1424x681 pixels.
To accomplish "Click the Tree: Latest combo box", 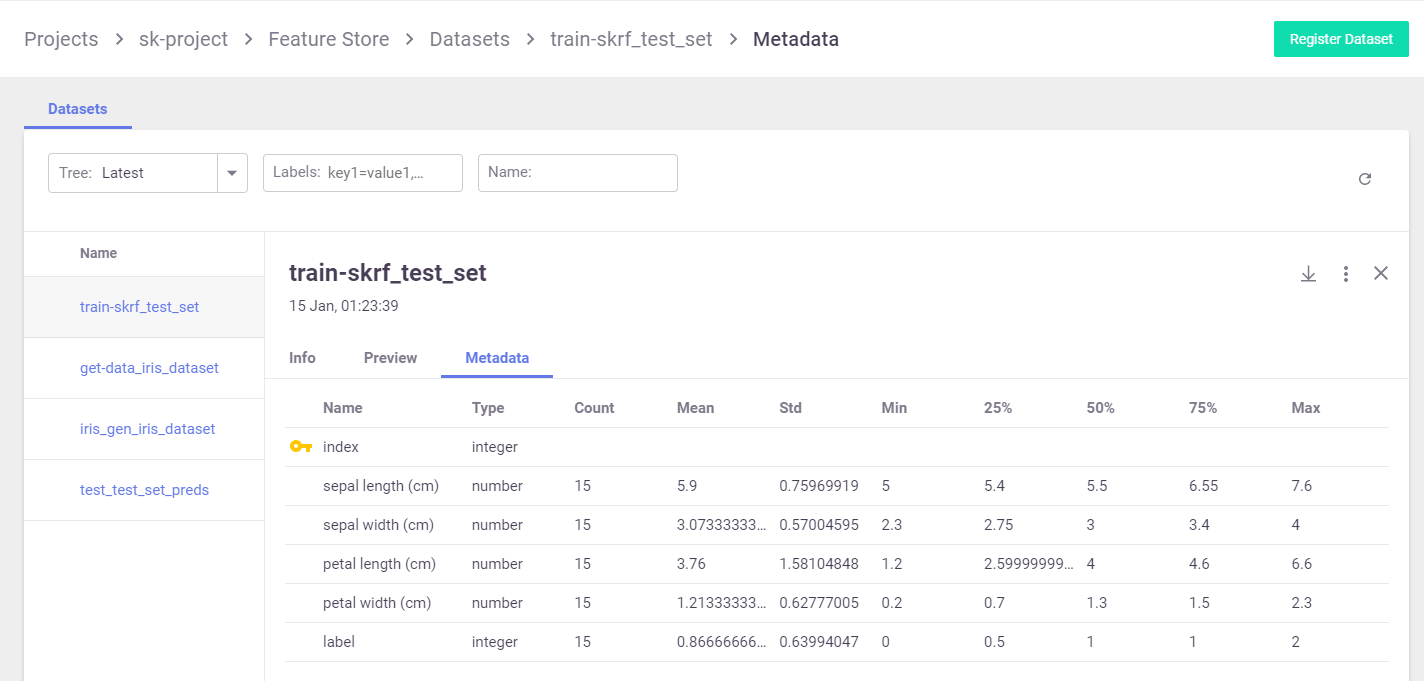I will pos(148,173).
